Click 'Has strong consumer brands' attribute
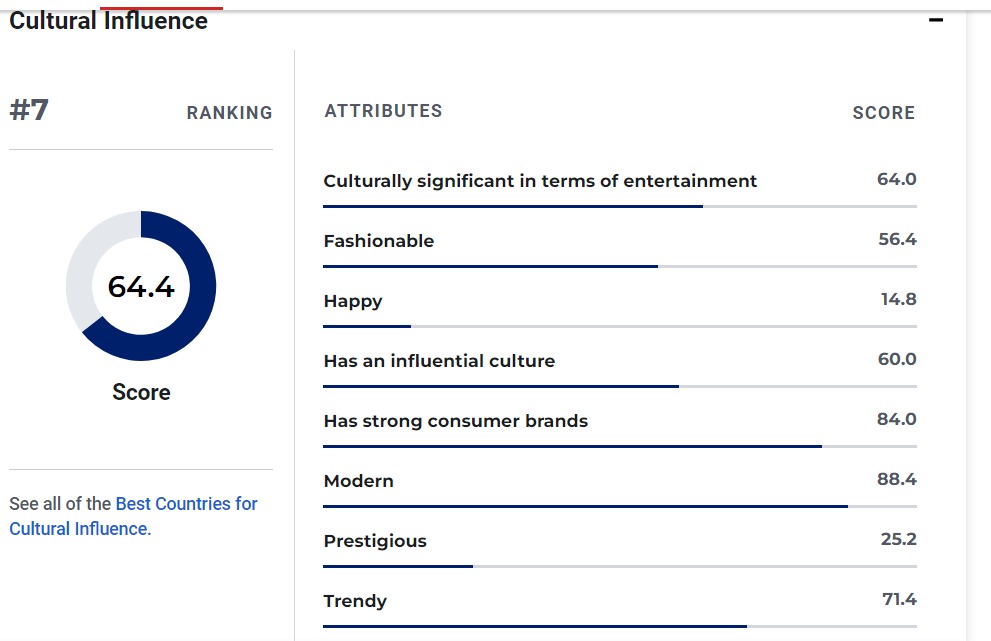991x641 pixels. [456, 421]
